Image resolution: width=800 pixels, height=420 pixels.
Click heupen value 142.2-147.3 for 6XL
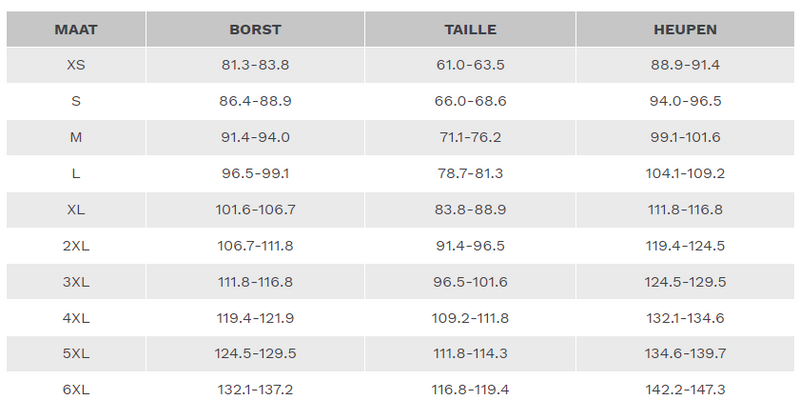click(x=685, y=389)
